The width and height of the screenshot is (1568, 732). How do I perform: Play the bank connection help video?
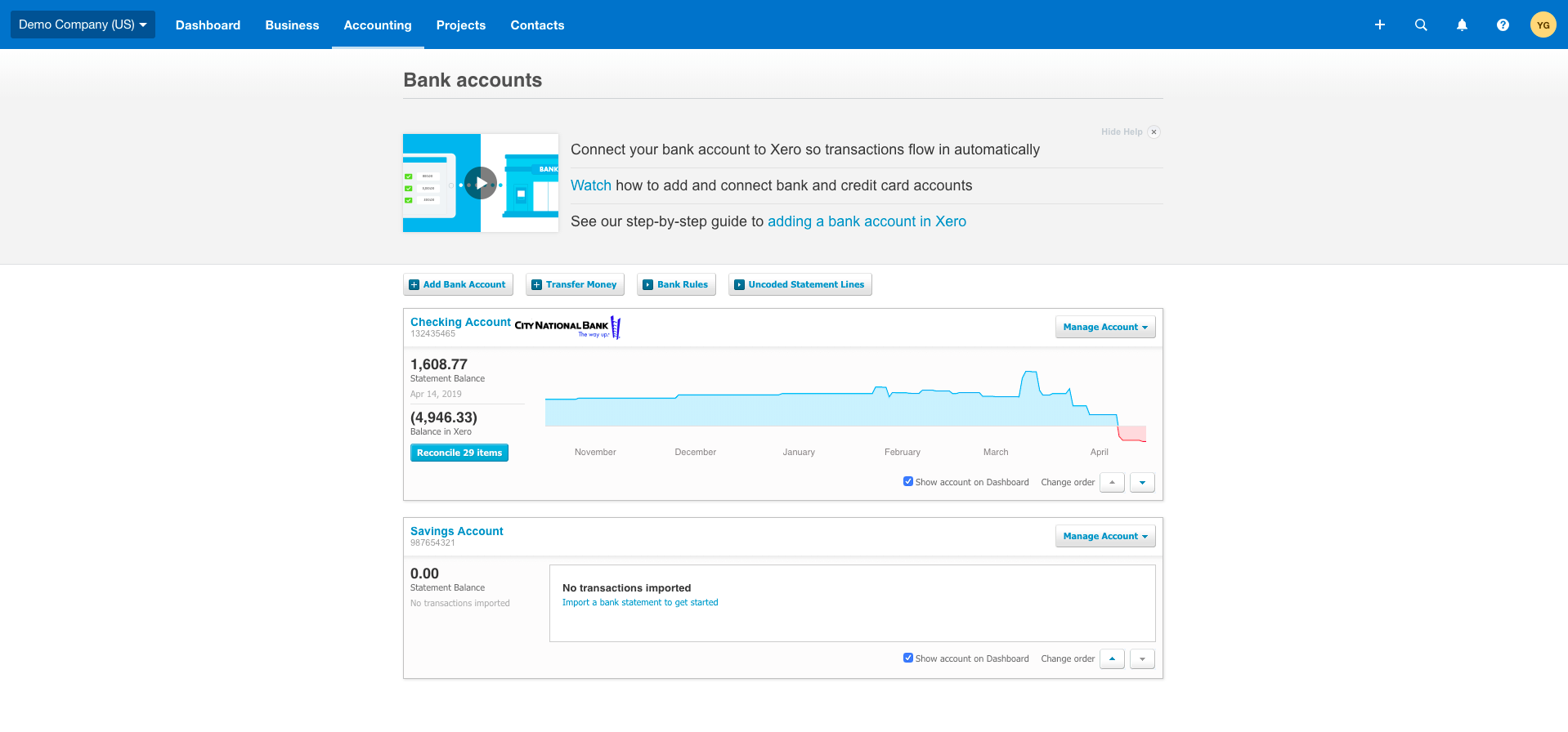481,183
